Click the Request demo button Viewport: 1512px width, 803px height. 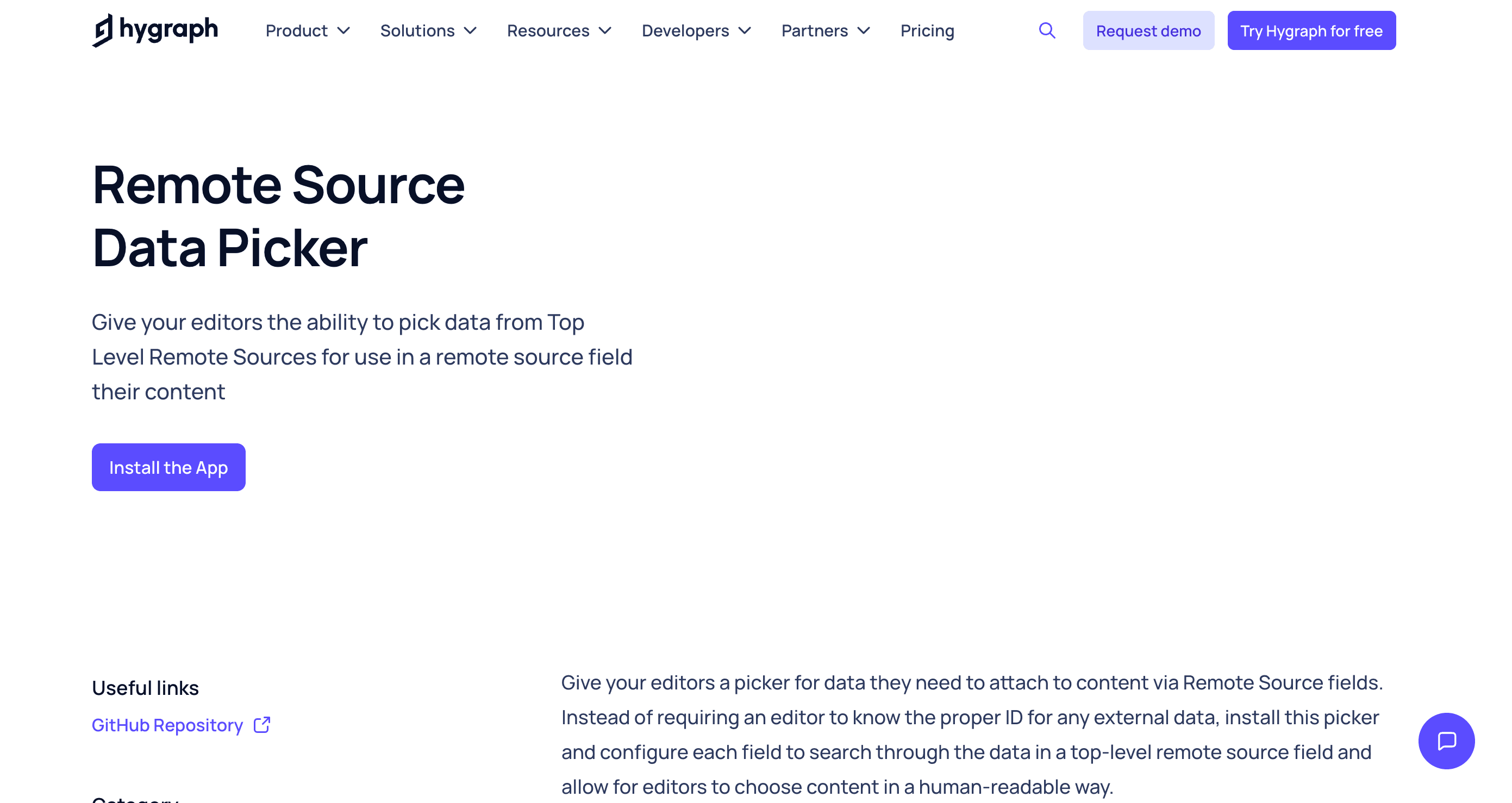pos(1148,30)
